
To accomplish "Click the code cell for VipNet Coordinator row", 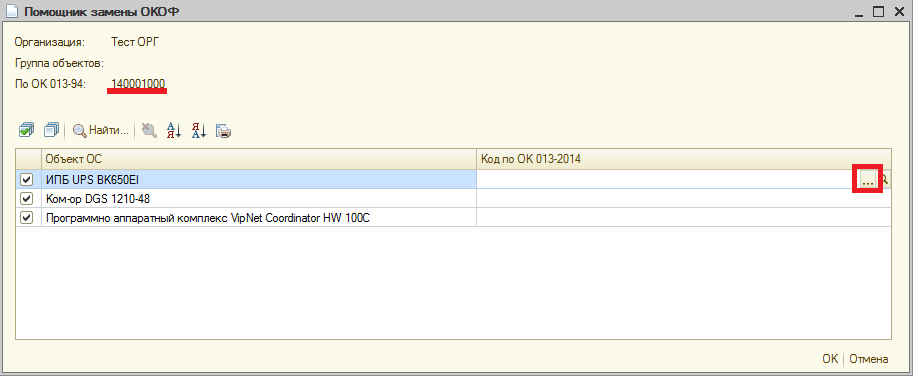I will click(x=684, y=218).
